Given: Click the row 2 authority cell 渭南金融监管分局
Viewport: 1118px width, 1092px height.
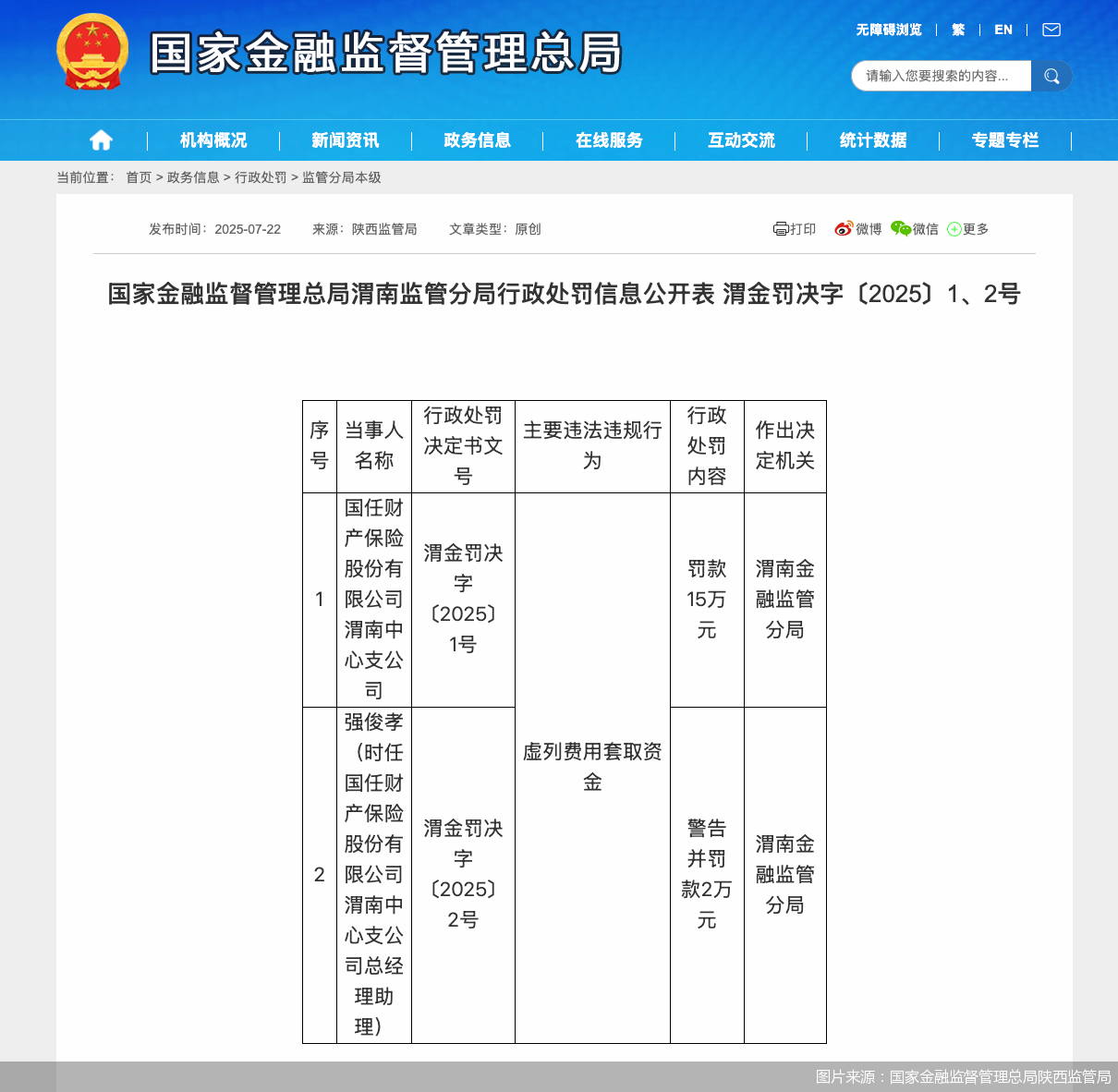Looking at the screenshot, I should (x=785, y=875).
